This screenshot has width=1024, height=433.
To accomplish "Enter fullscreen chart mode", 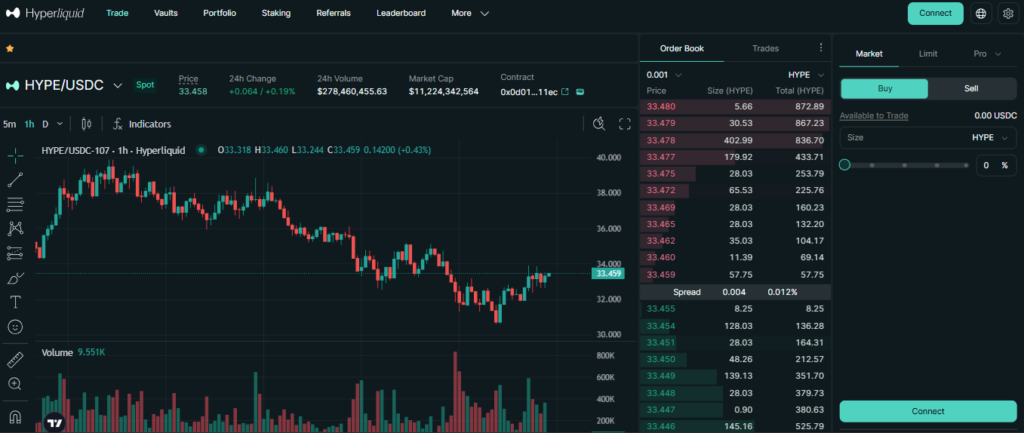I will click(x=625, y=124).
